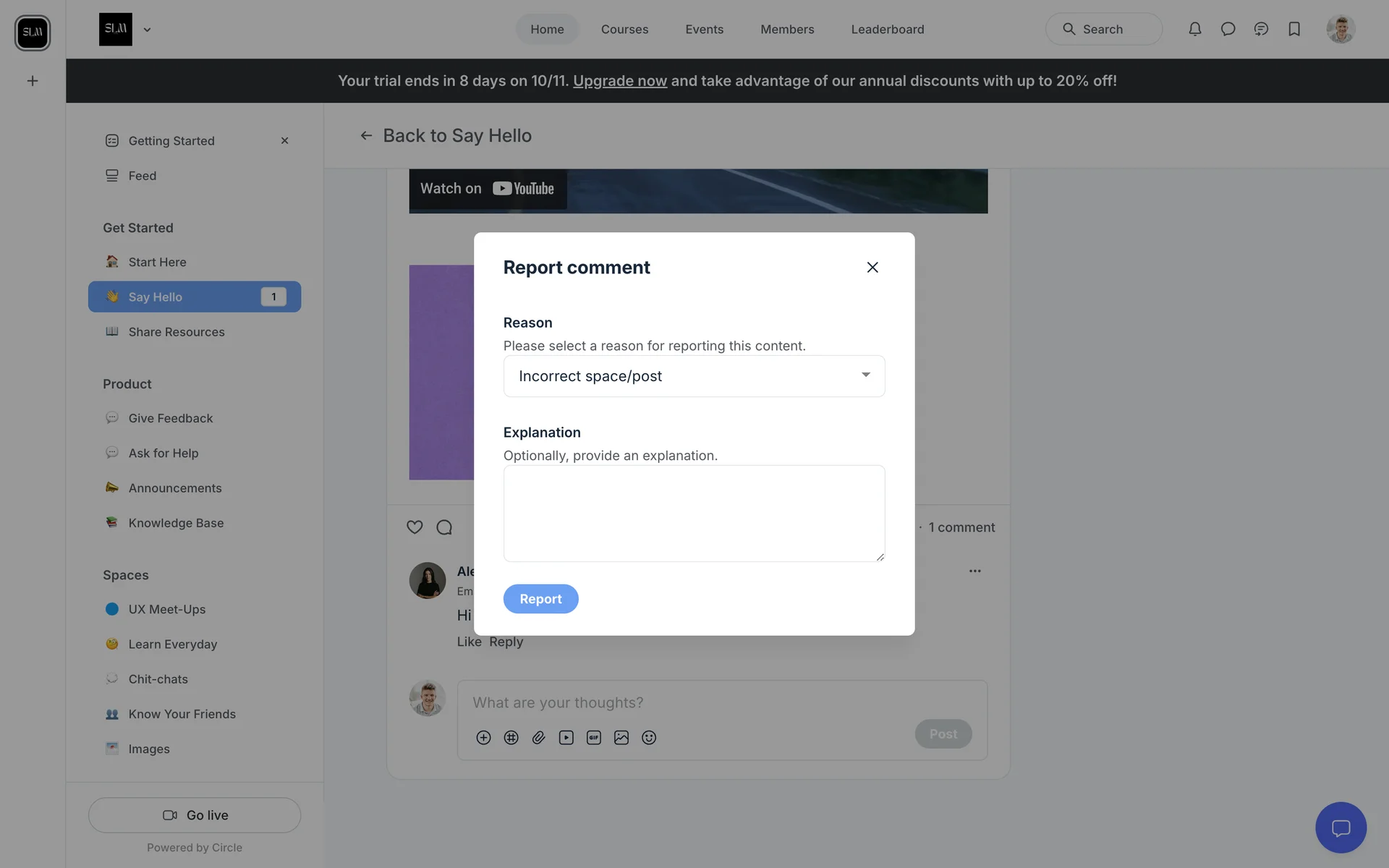The height and width of the screenshot is (868, 1389).
Task: Click the attachment paperclip icon
Action: click(x=538, y=737)
